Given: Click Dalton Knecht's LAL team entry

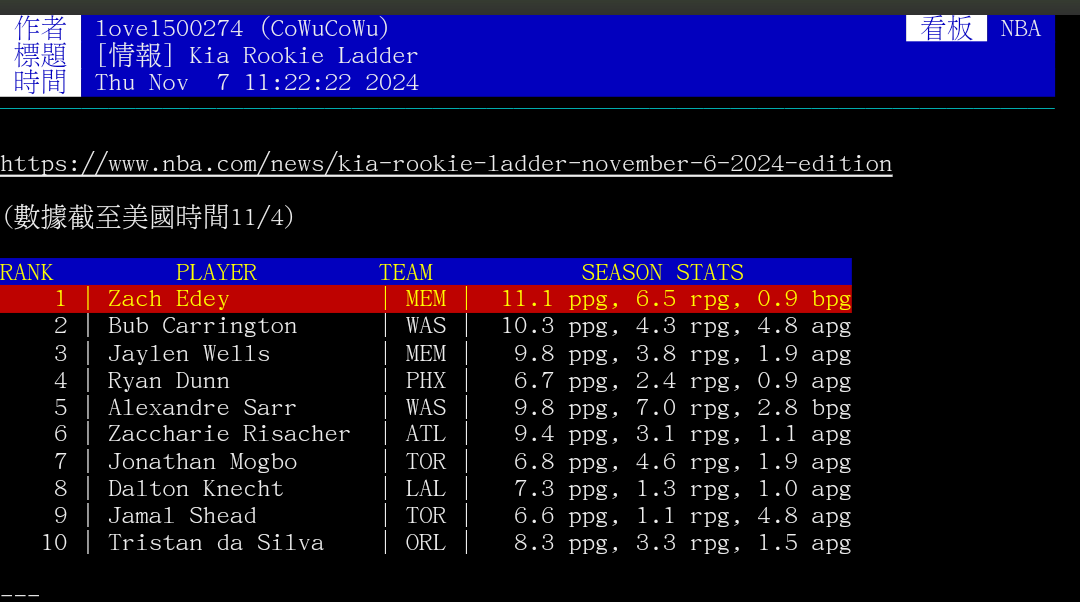Looking at the screenshot, I should (x=426, y=489).
